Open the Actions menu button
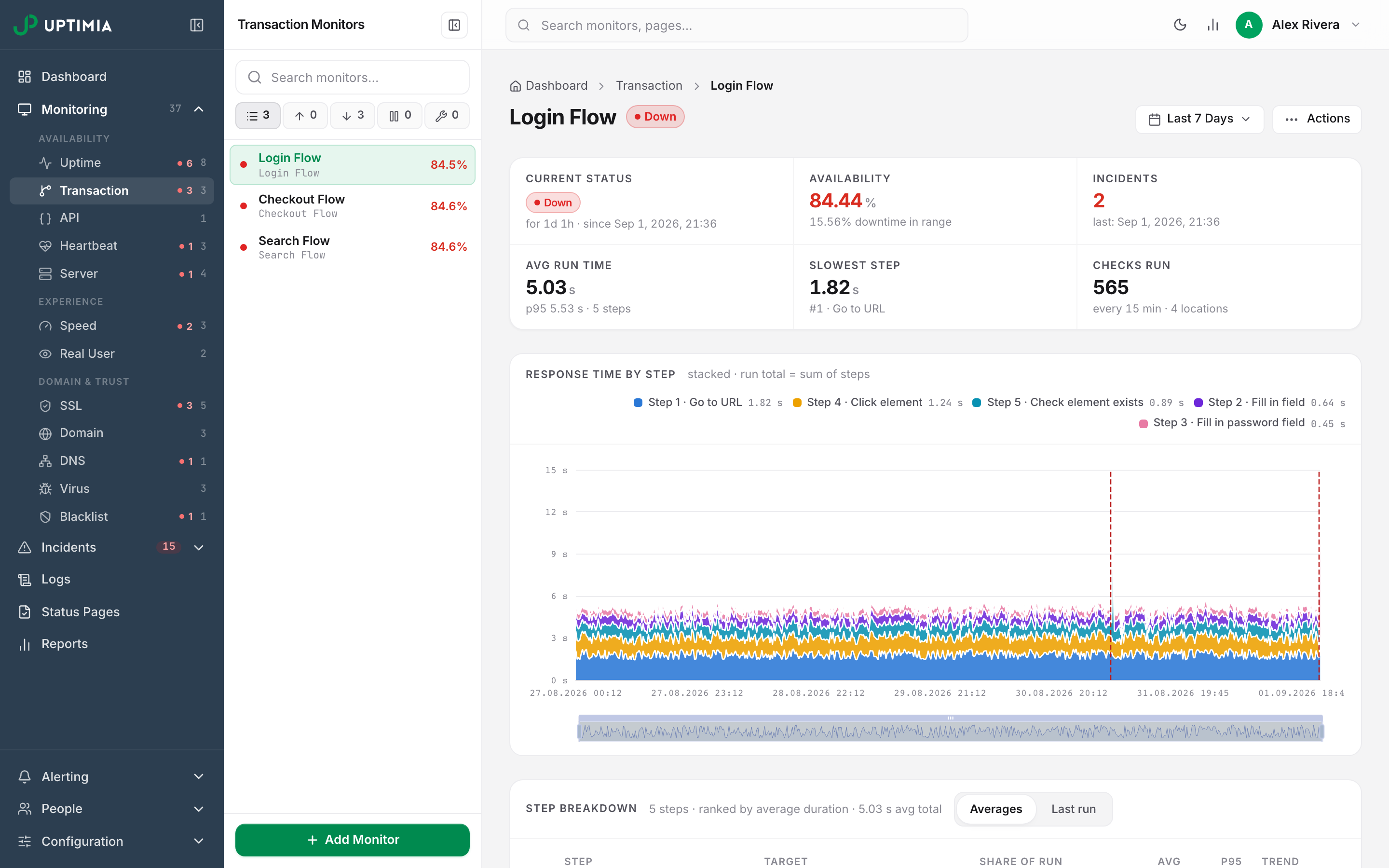The width and height of the screenshot is (1389, 868). tap(1317, 119)
